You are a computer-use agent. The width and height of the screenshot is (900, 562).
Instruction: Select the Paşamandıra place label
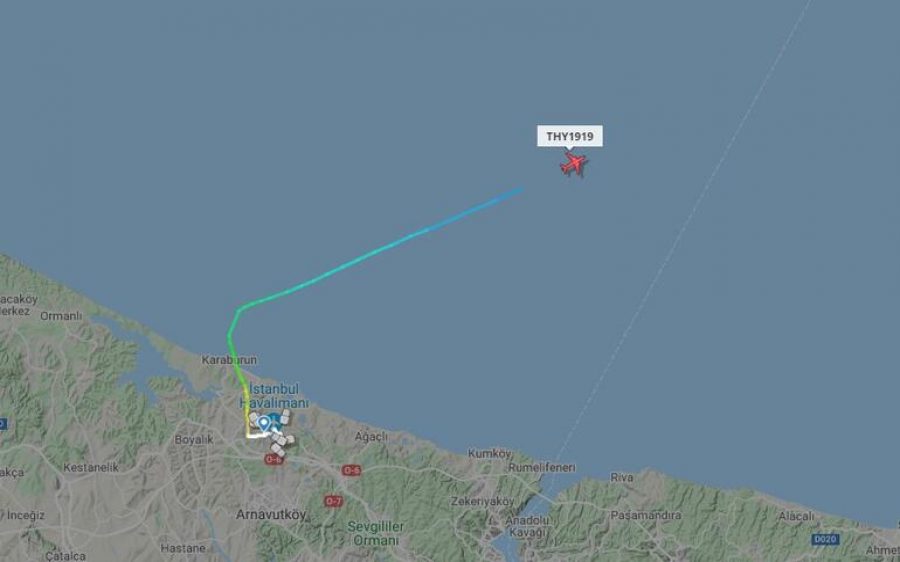646,515
